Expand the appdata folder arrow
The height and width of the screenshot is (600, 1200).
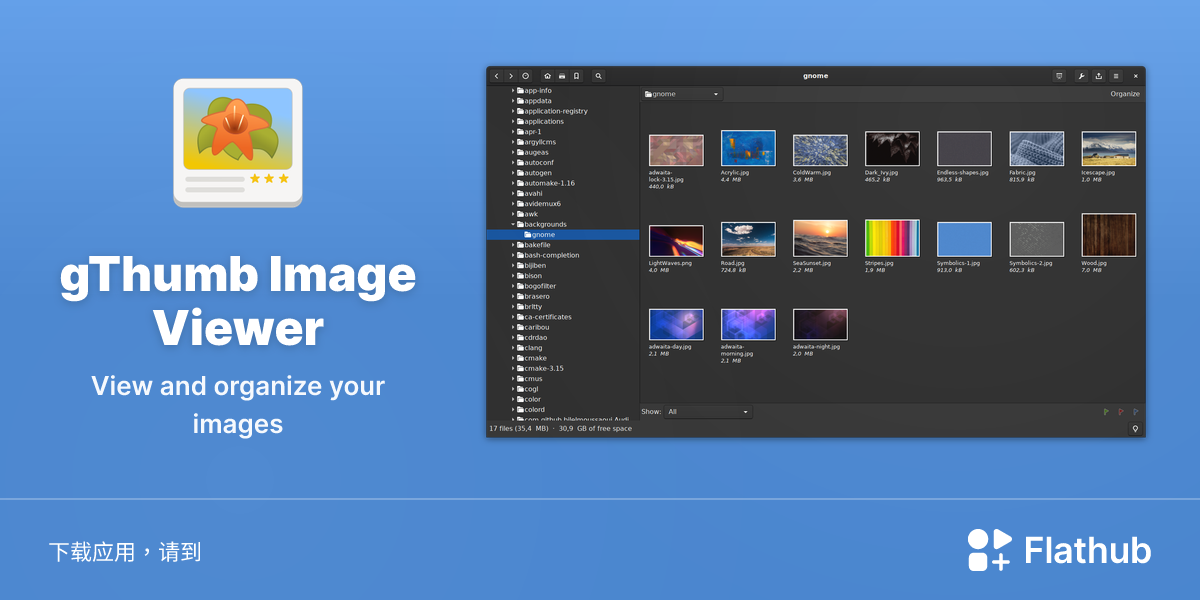pos(513,101)
